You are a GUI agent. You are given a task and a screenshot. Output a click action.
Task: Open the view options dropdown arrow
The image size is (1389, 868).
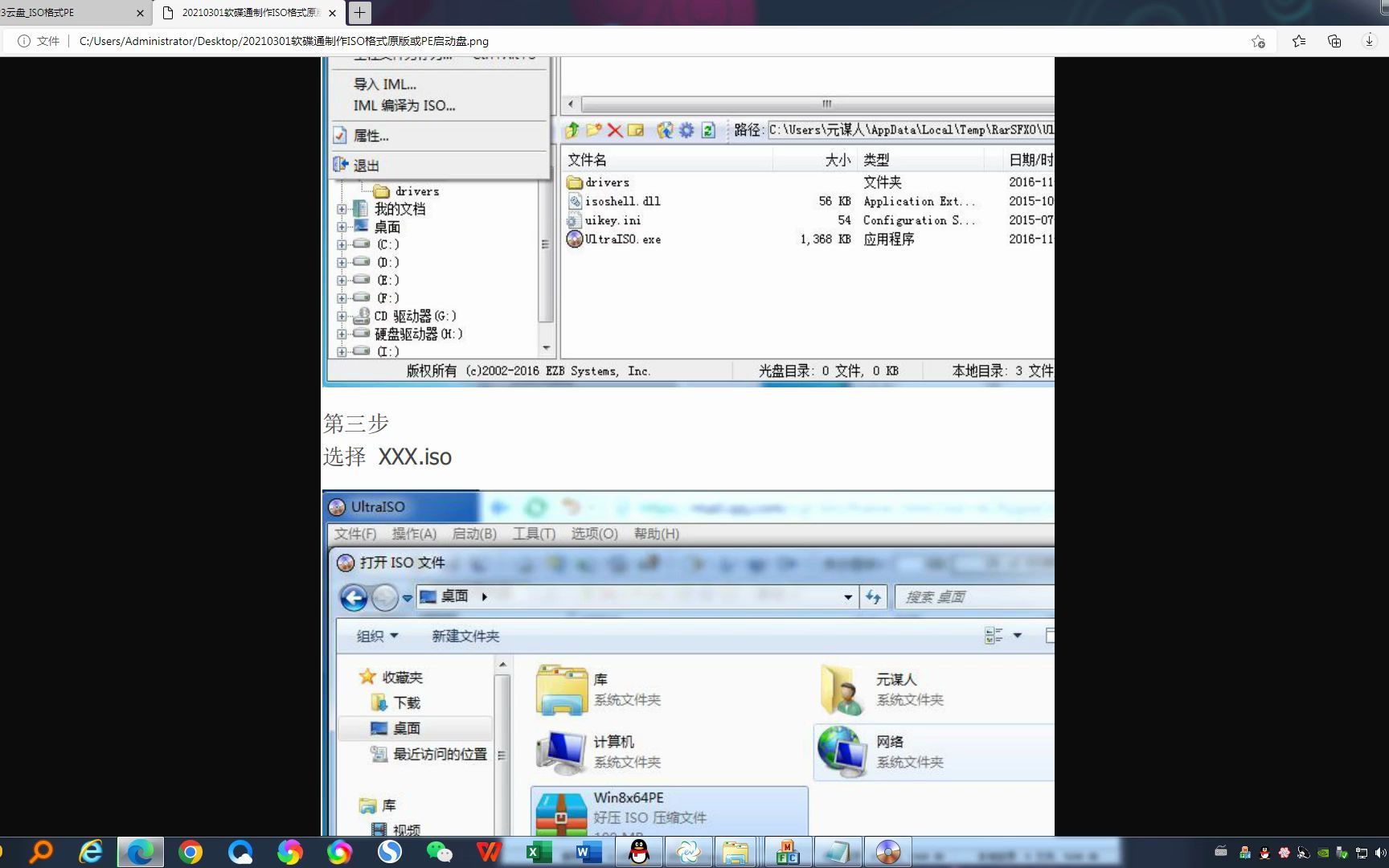point(1018,636)
